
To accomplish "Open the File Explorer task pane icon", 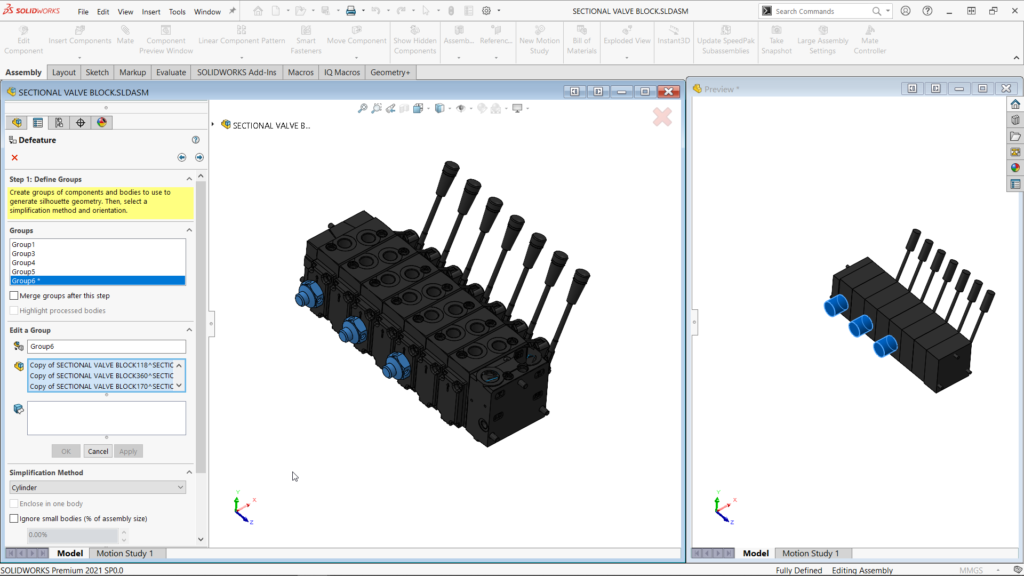I will tap(1015, 136).
